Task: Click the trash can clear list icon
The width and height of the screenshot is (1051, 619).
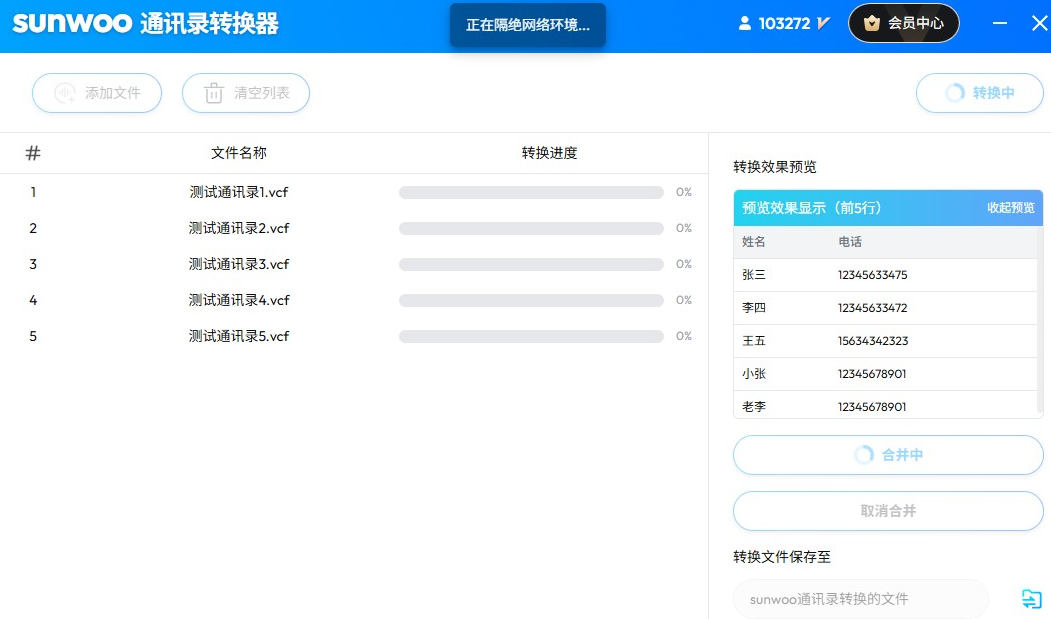Action: tap(214, 93)
